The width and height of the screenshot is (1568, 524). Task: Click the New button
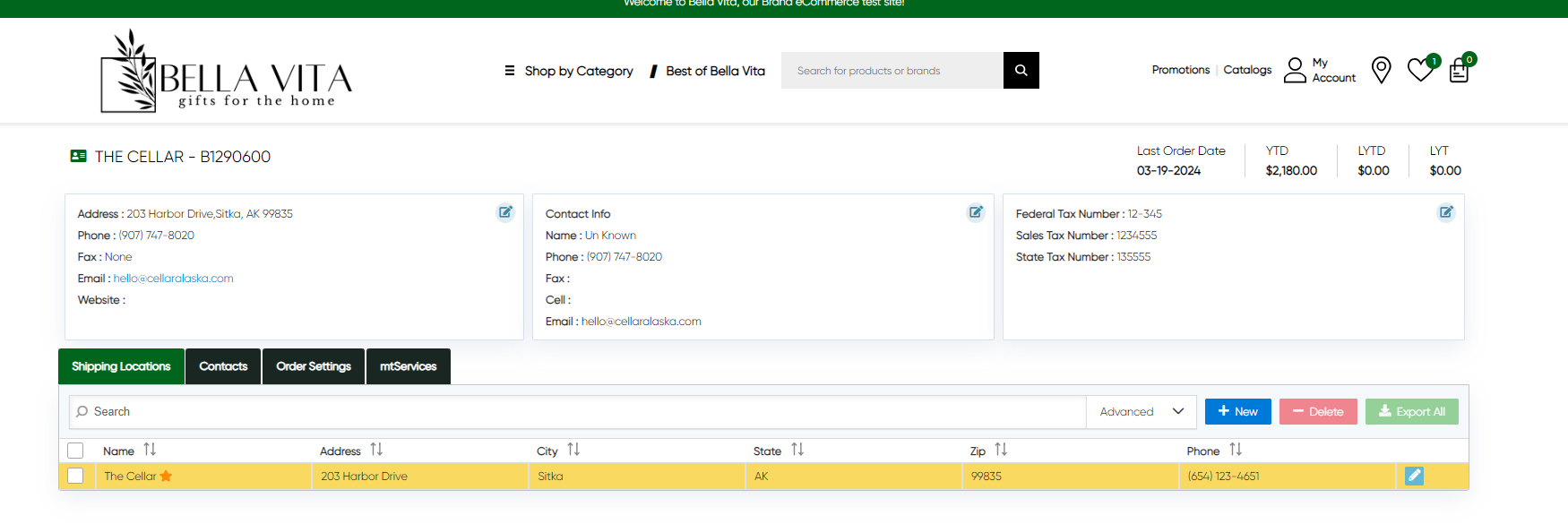coord(1238,412)
